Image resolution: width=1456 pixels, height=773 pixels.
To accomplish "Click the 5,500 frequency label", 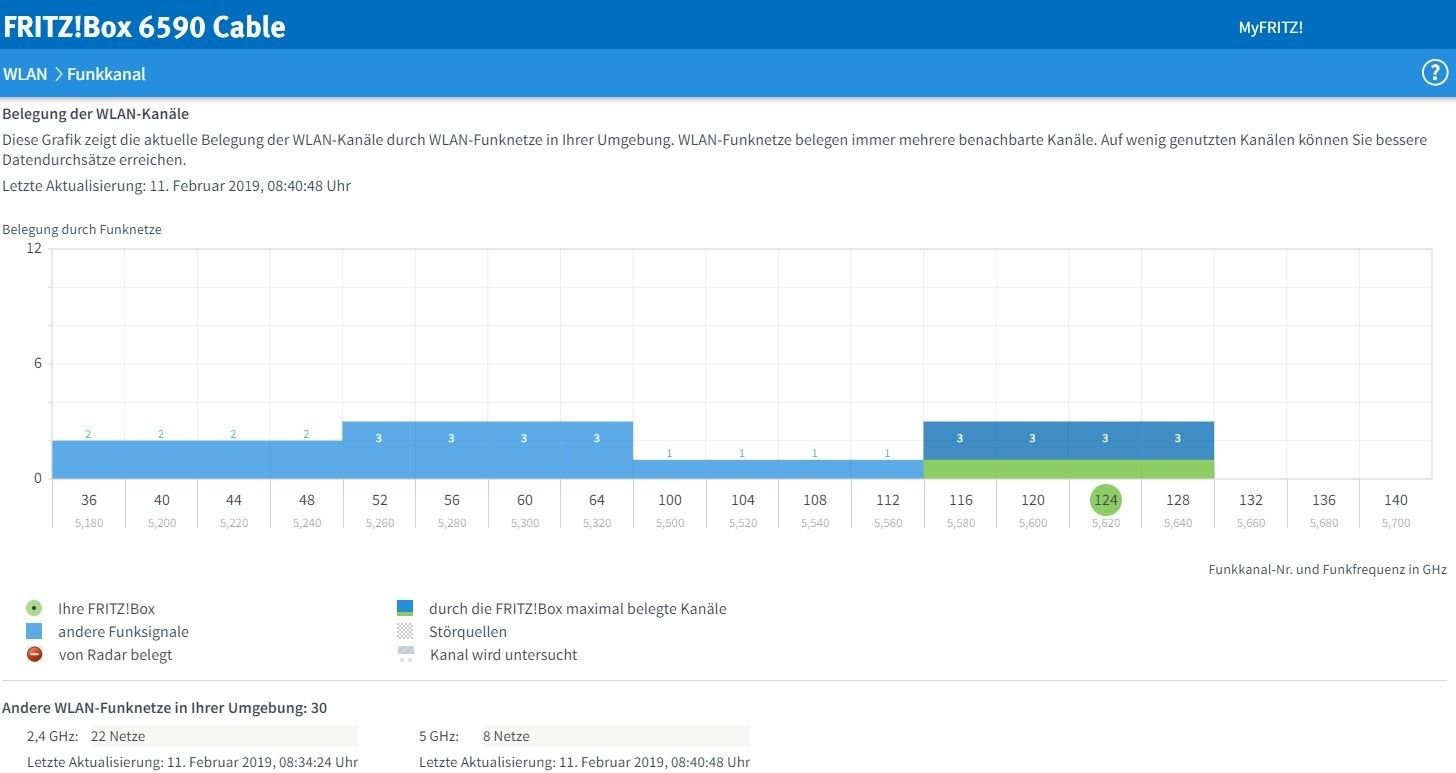I will pyautogui.click(x=669, y=523).
